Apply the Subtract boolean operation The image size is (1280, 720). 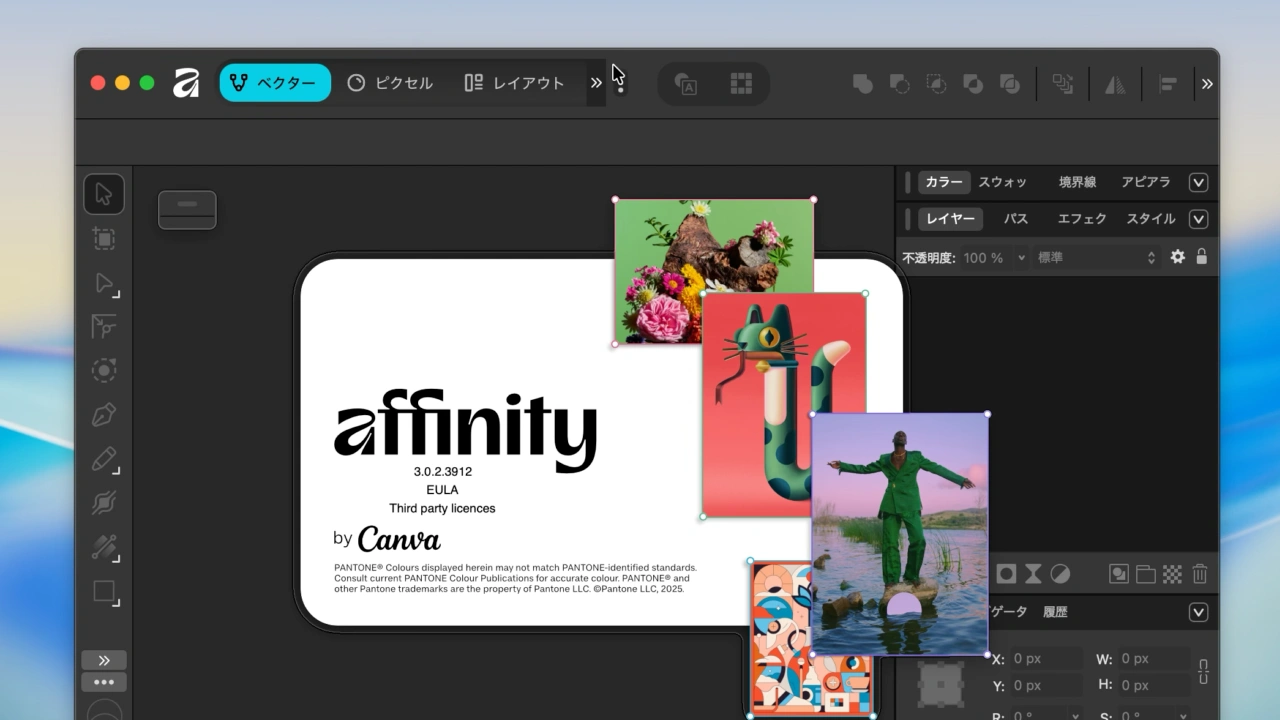click(x=899, y=84)
